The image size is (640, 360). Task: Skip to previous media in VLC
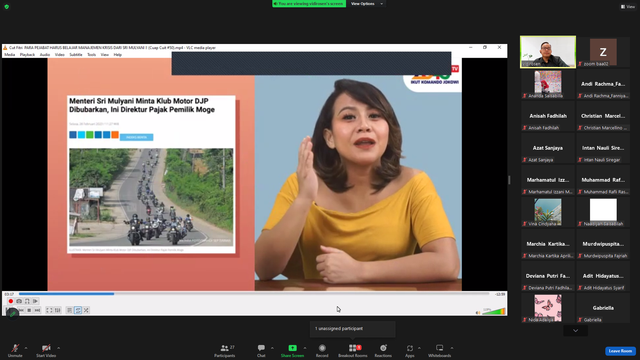(21, 311)
